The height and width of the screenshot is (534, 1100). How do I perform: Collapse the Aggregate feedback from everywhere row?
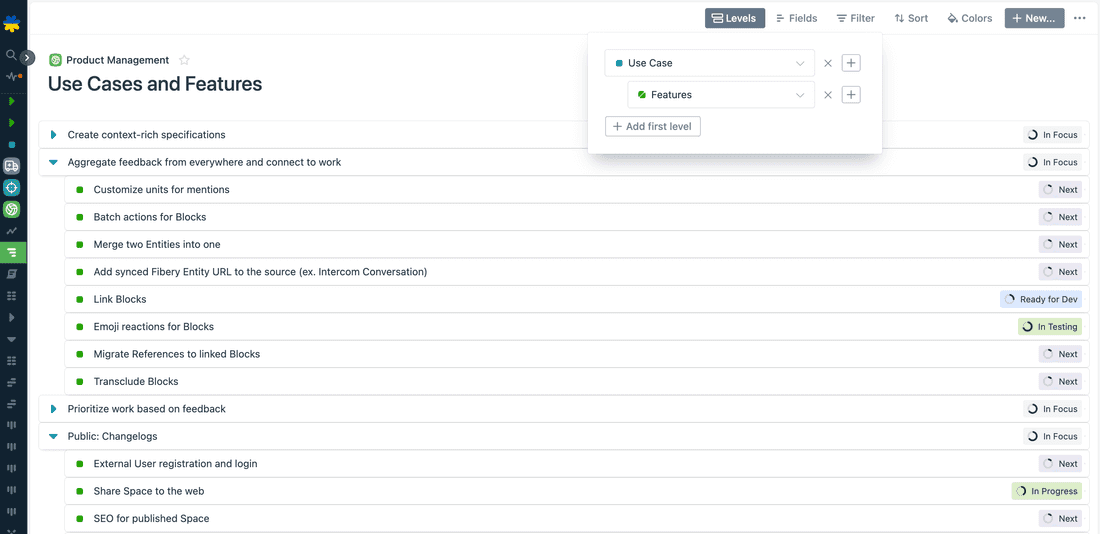click(x=53, y=162)
